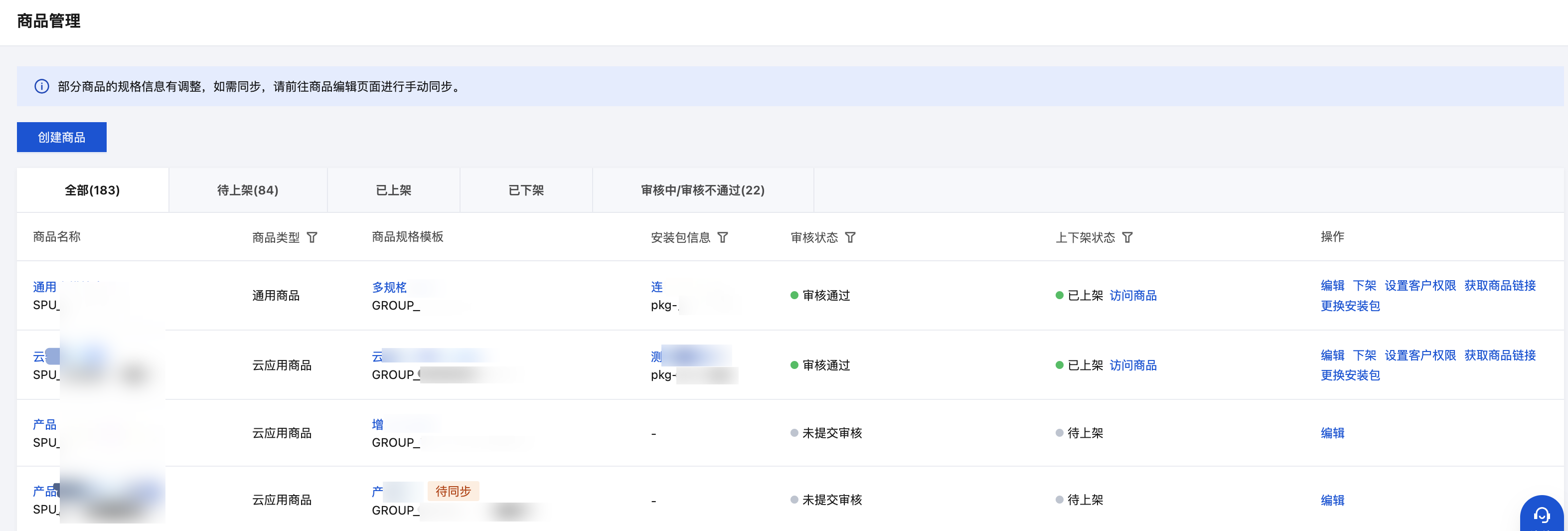Screen dimensions: 1568x531
Task: Open the 上下架状态 filter funnel icon
Action: click(1127, 237)
